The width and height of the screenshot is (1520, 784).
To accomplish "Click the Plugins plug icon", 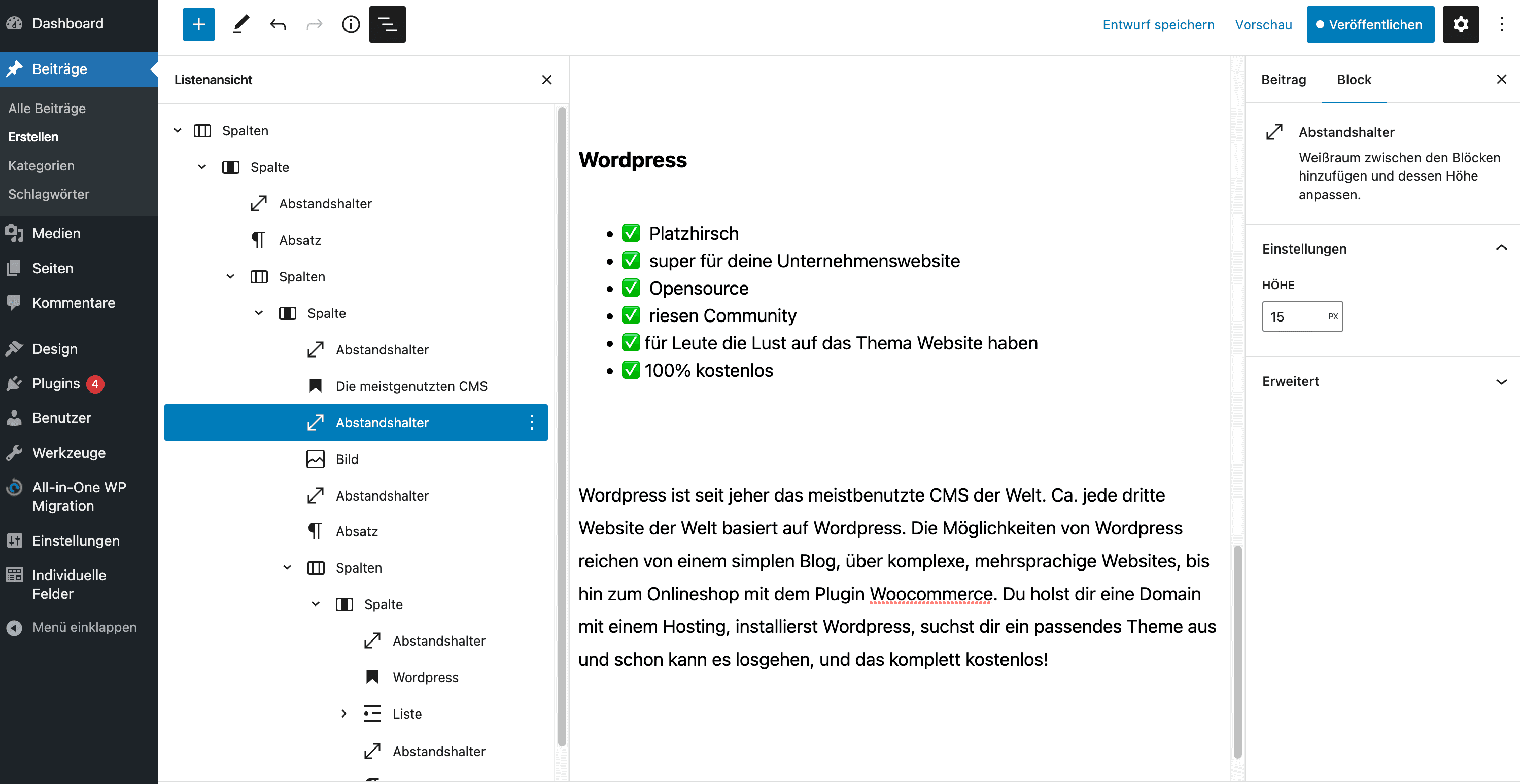I will 14,383.
